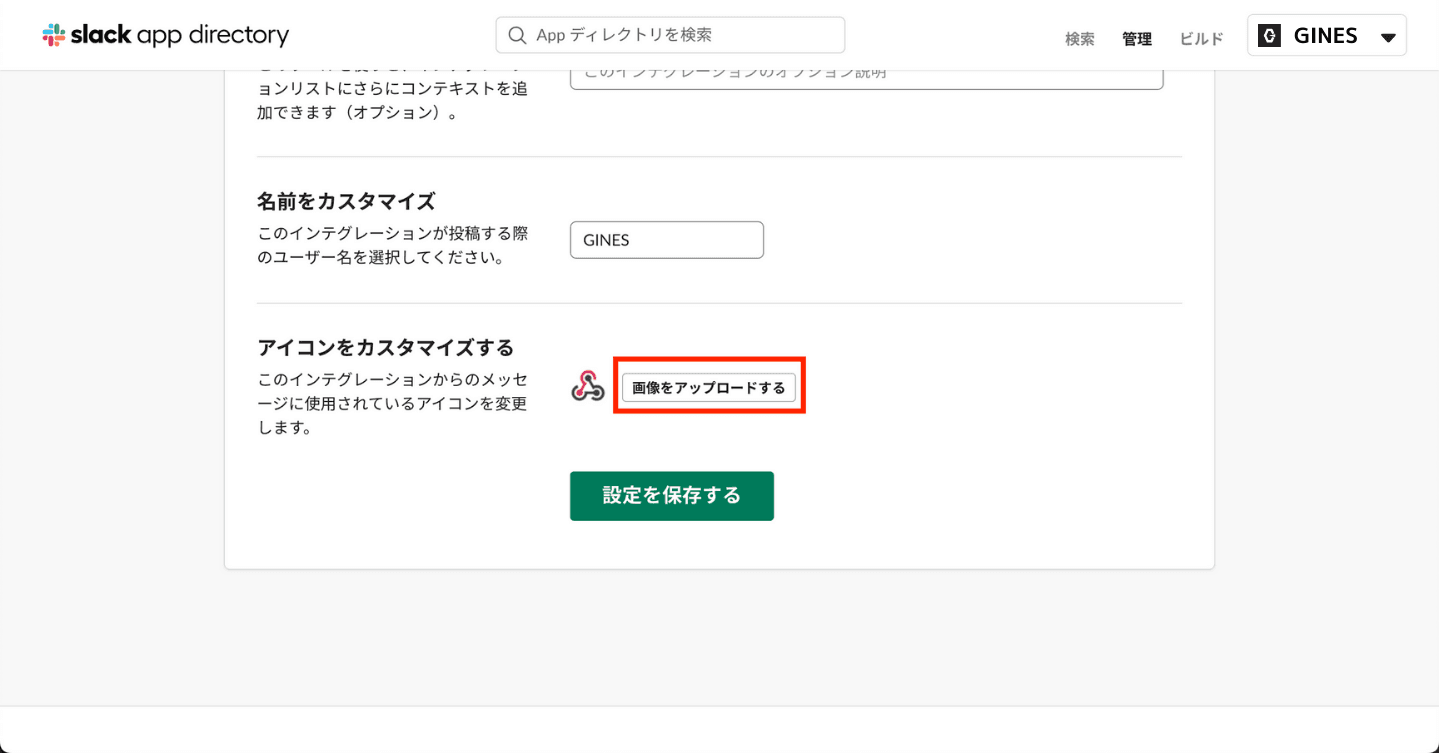Click the コンテキストを追加 option description text
The image size is (1440, 754).
tap(392, 100)
